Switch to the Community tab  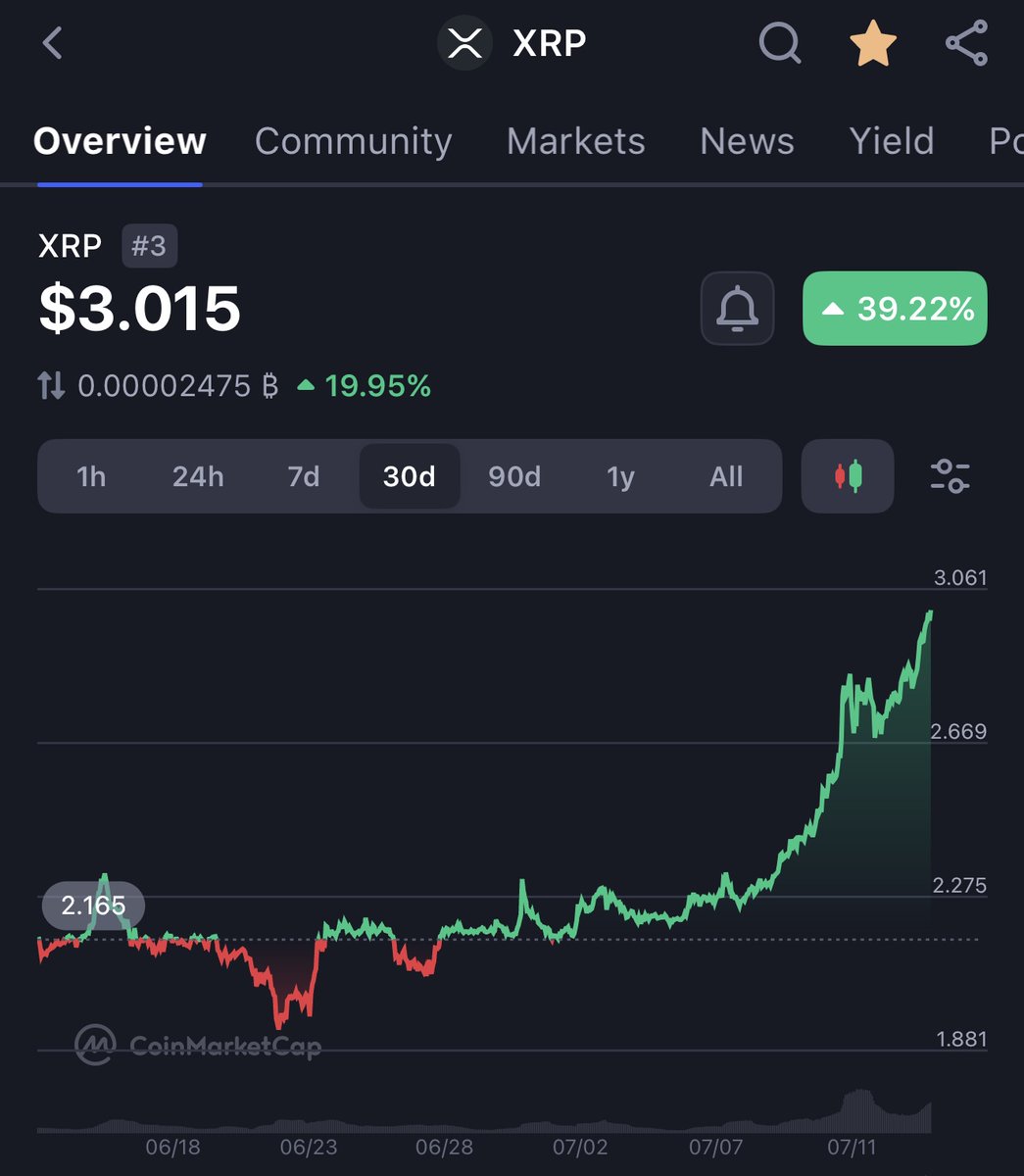pos(353,141)
